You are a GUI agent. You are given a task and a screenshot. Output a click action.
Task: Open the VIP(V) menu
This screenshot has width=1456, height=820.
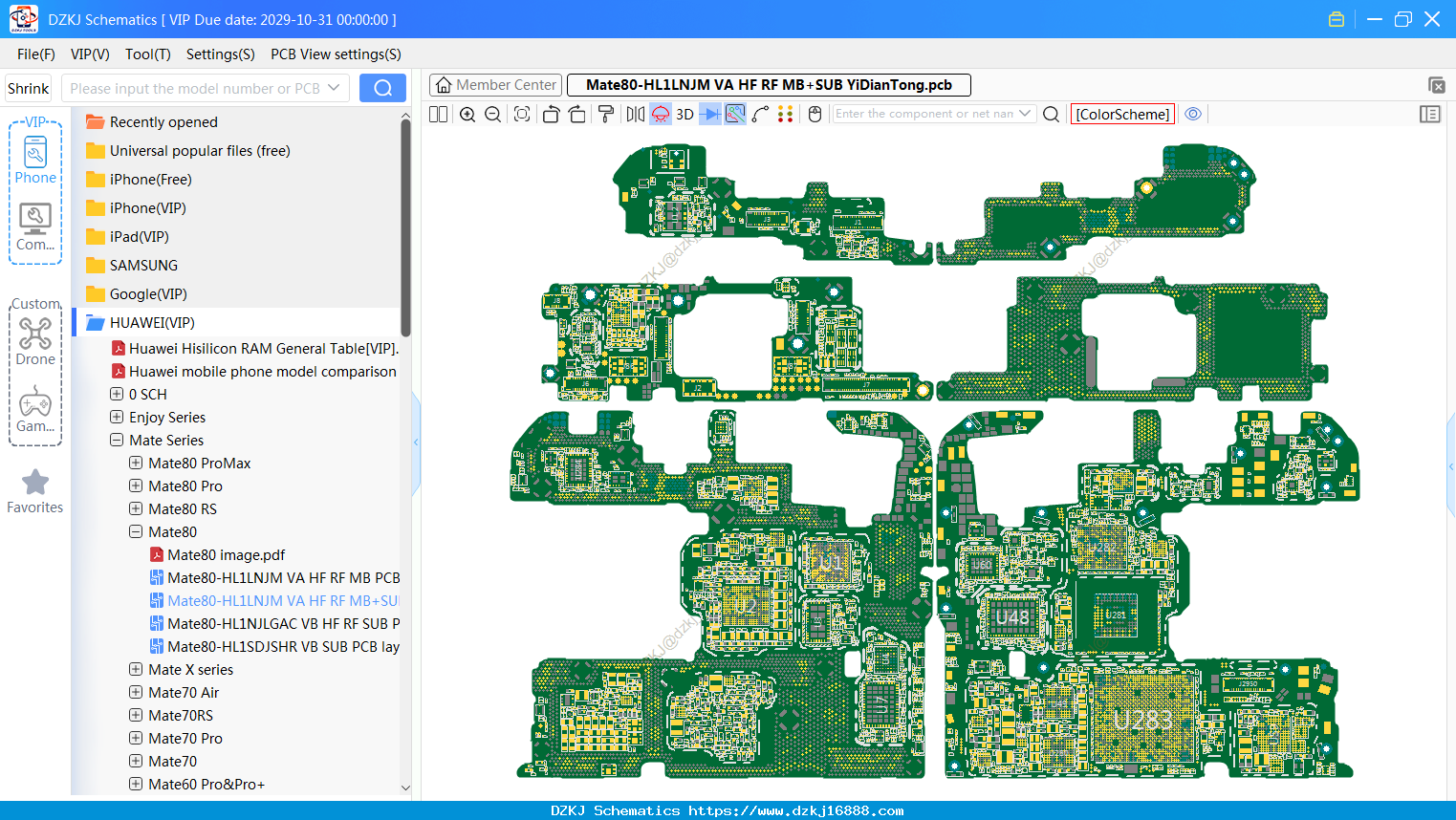coord(90,54)
